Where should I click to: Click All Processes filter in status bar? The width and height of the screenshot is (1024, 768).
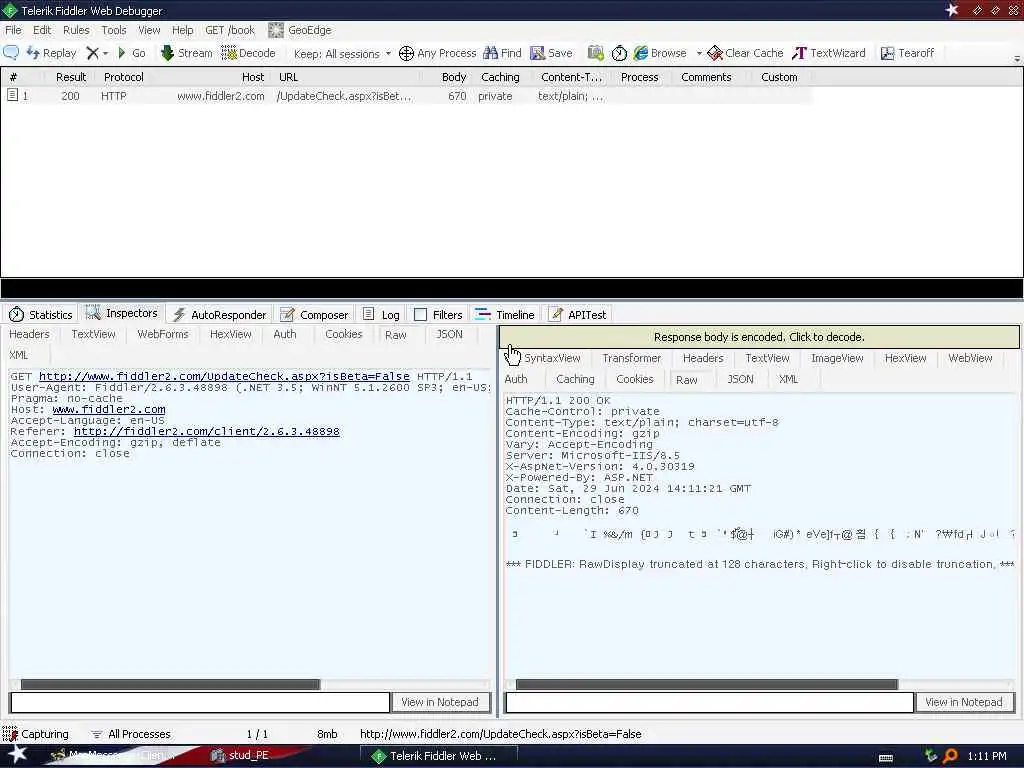click(131, 734)
